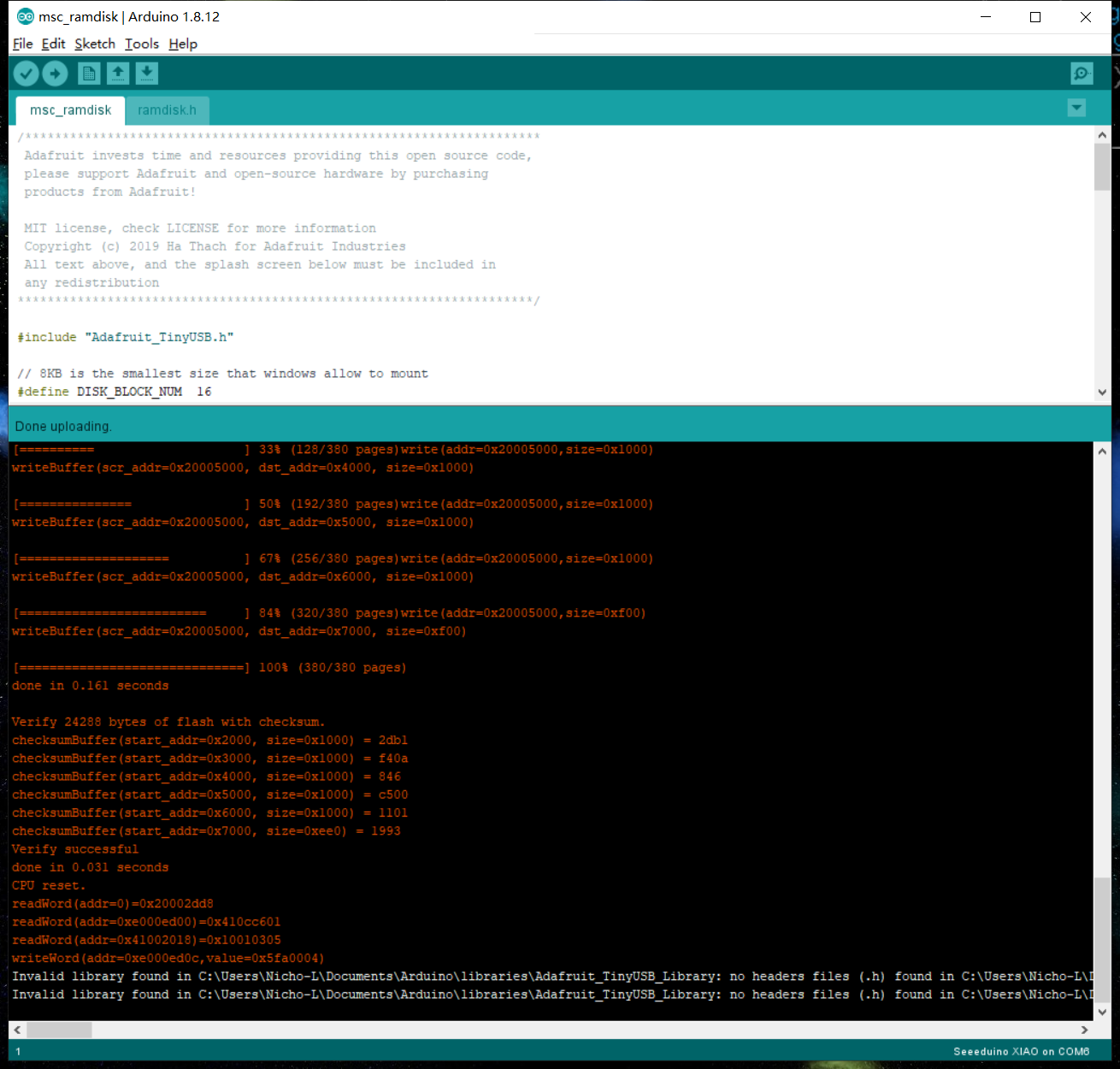Image resolution: width=1120 pixels, height=1069 pixels.
Task: Switch to the msc_ramdisk tab
Action: [x=70, y=110]
